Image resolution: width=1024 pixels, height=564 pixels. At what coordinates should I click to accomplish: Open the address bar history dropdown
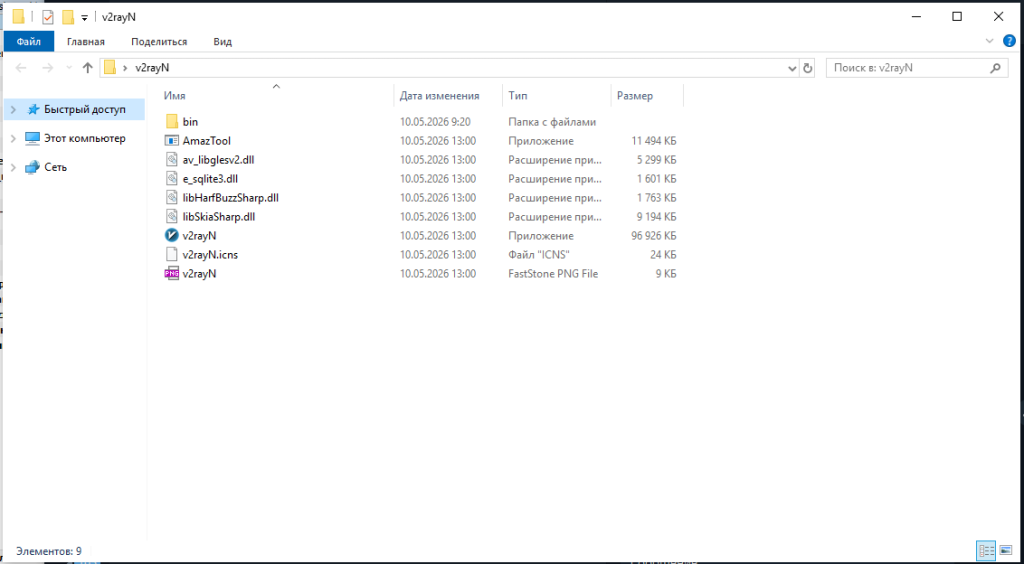[793, 68]
